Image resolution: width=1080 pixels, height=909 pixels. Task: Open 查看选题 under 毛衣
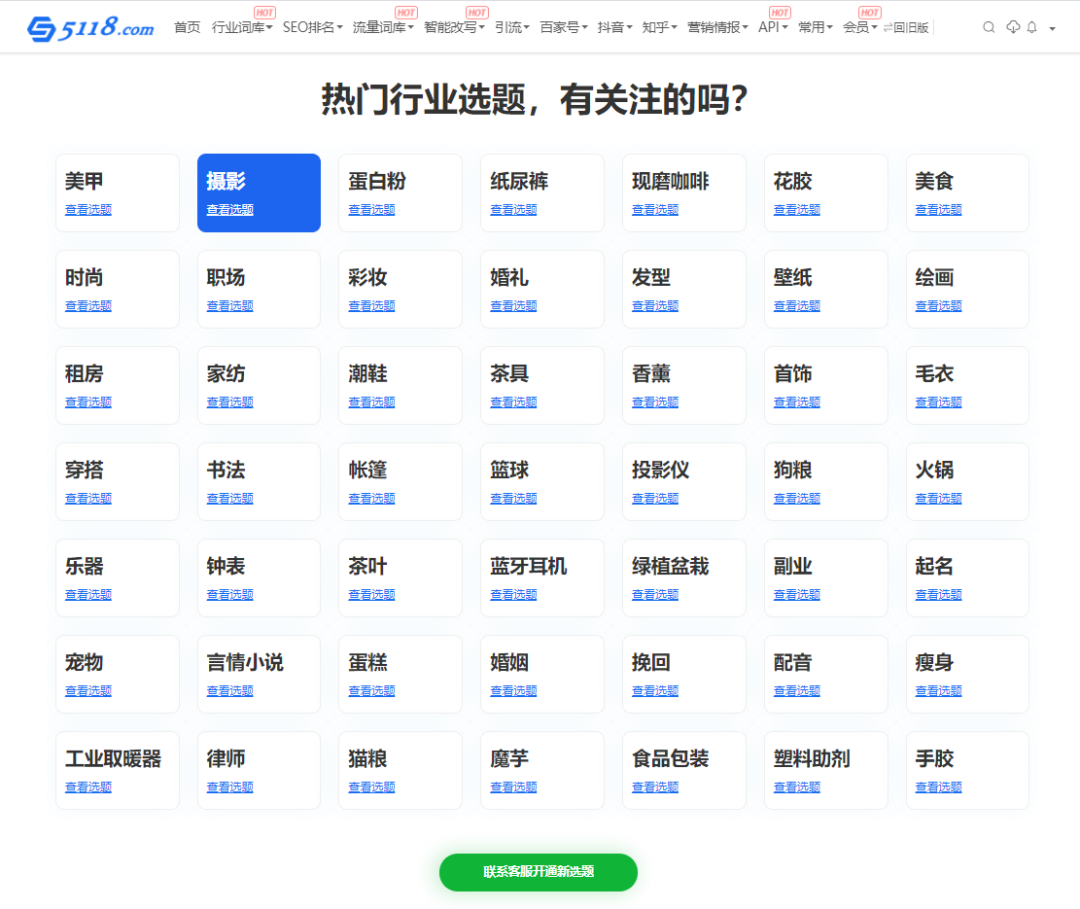pos(938,402)
